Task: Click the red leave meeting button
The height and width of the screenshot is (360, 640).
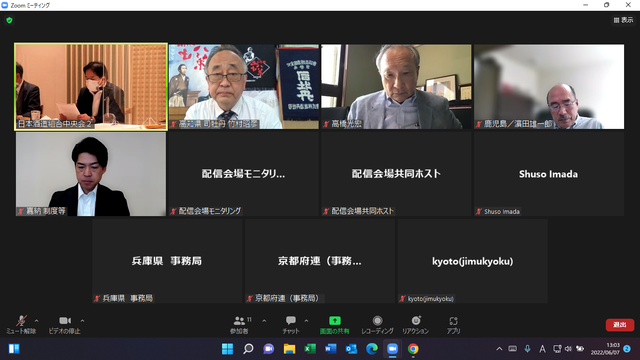Action: pyautogui.click(x=620, y=325)
